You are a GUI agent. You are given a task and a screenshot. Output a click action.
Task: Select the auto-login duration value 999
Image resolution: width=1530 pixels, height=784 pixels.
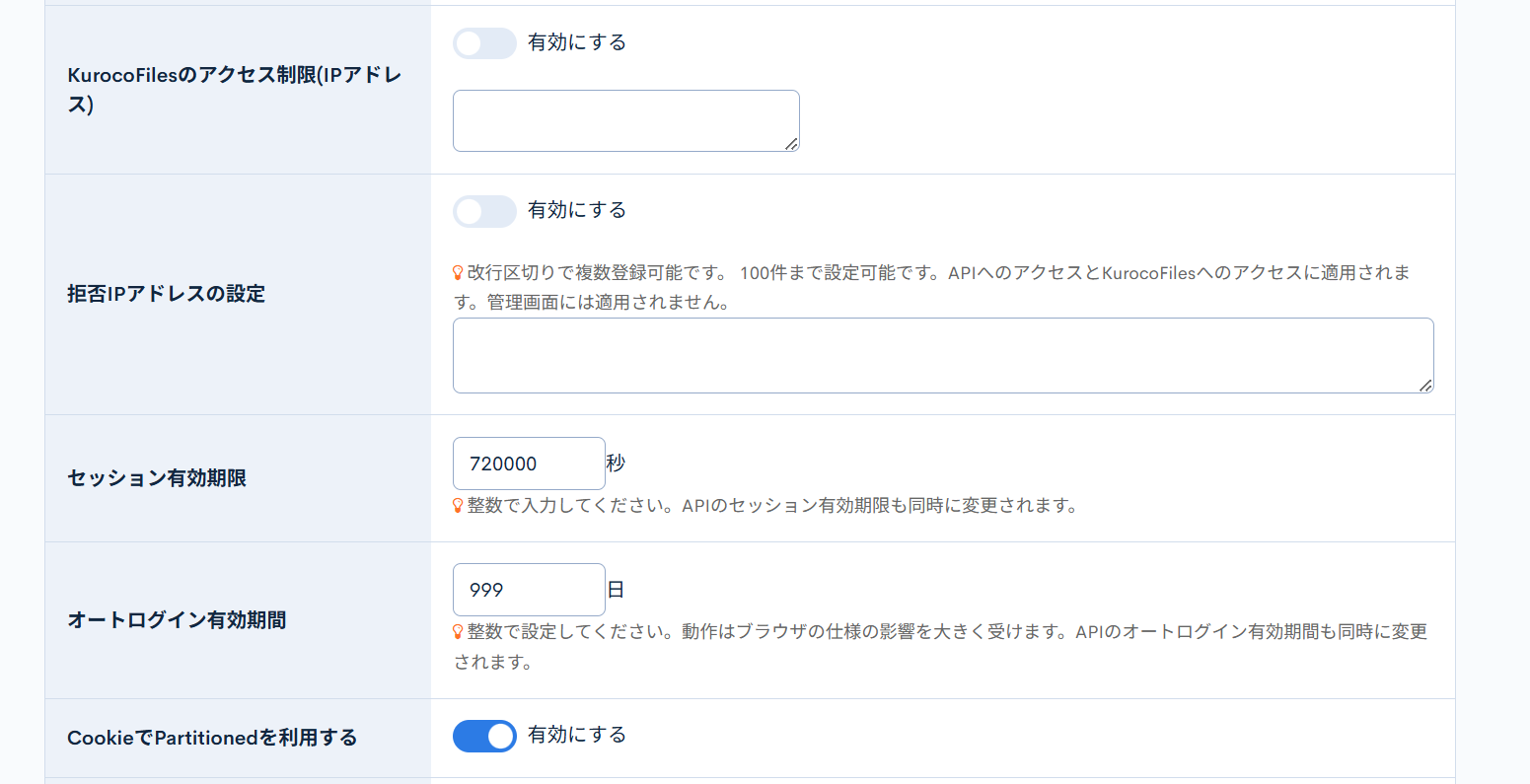(x=529, y=589)
